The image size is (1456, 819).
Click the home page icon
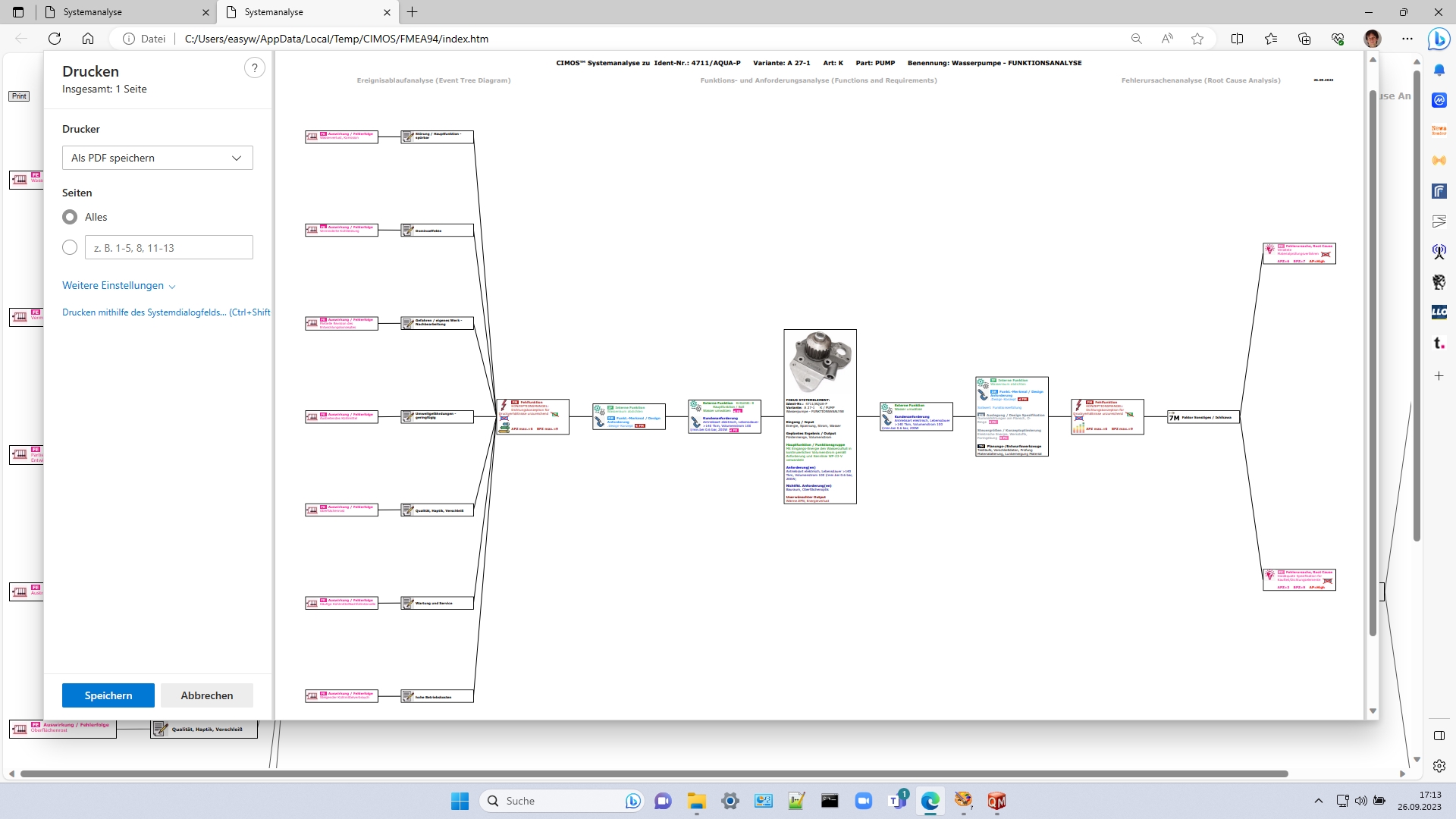pyautogui.click(x=88, y=39)
